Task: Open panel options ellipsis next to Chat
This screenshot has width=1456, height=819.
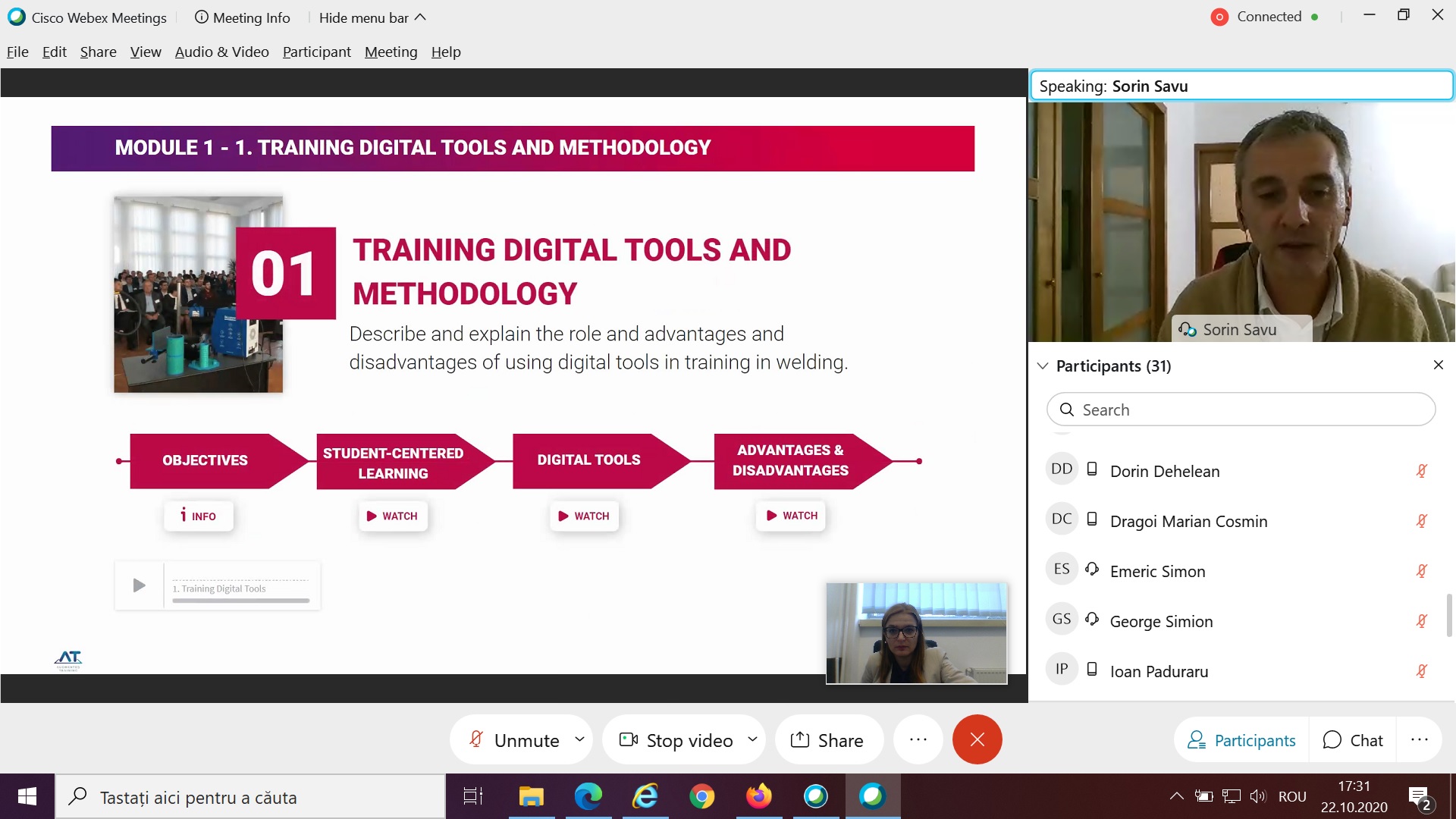Action: (x=1420, y=739)
